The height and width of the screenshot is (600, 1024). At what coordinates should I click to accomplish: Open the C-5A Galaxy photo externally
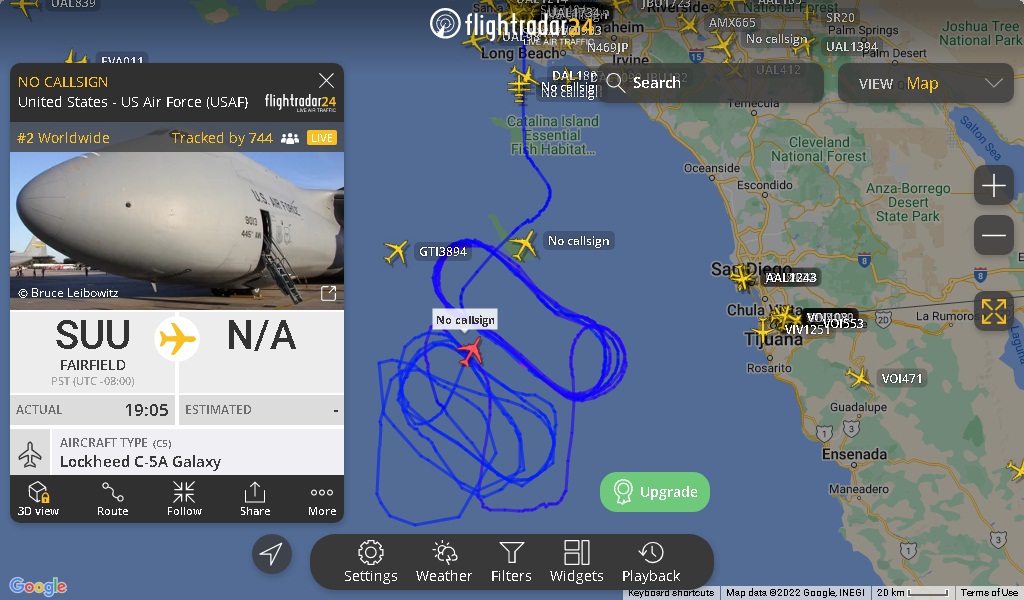pos(328,293)
